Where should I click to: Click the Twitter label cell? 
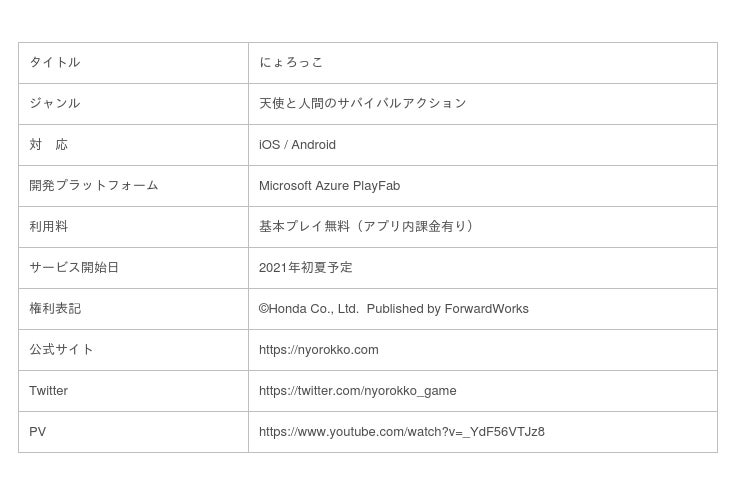tap(48, 391)
